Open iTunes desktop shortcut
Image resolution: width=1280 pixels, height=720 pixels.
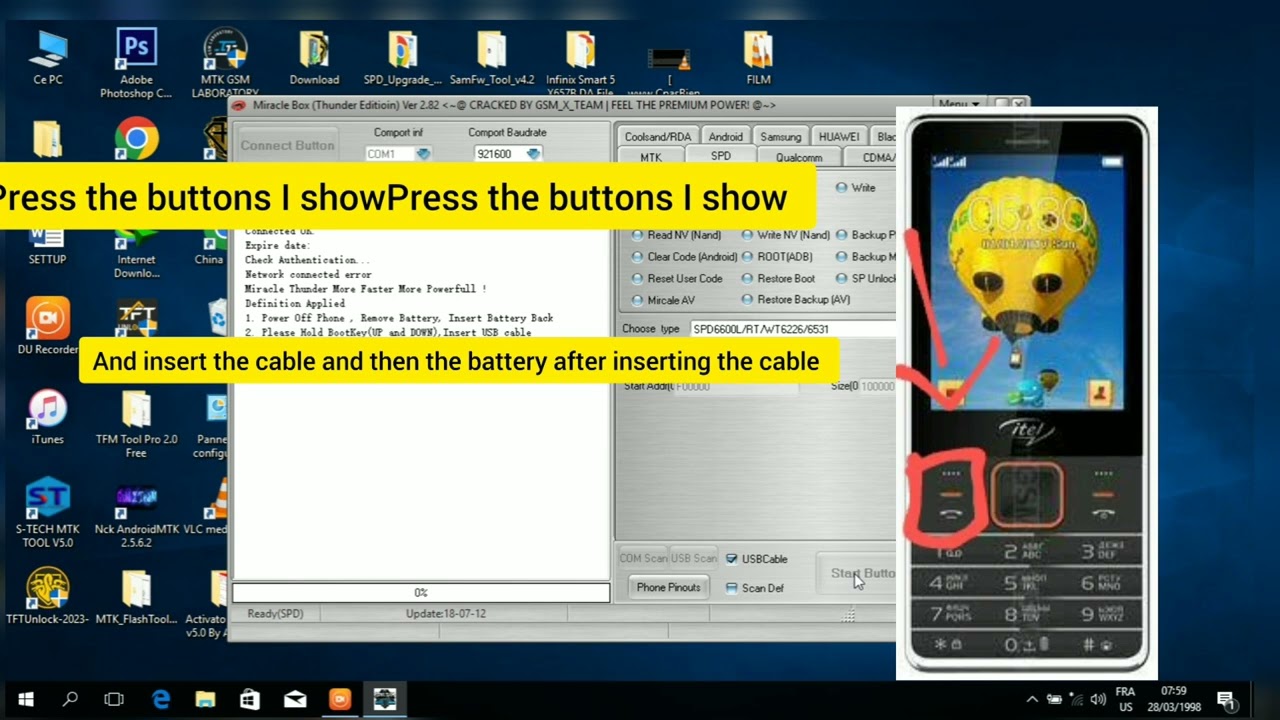pyautogui.click(x=47, y=417)
